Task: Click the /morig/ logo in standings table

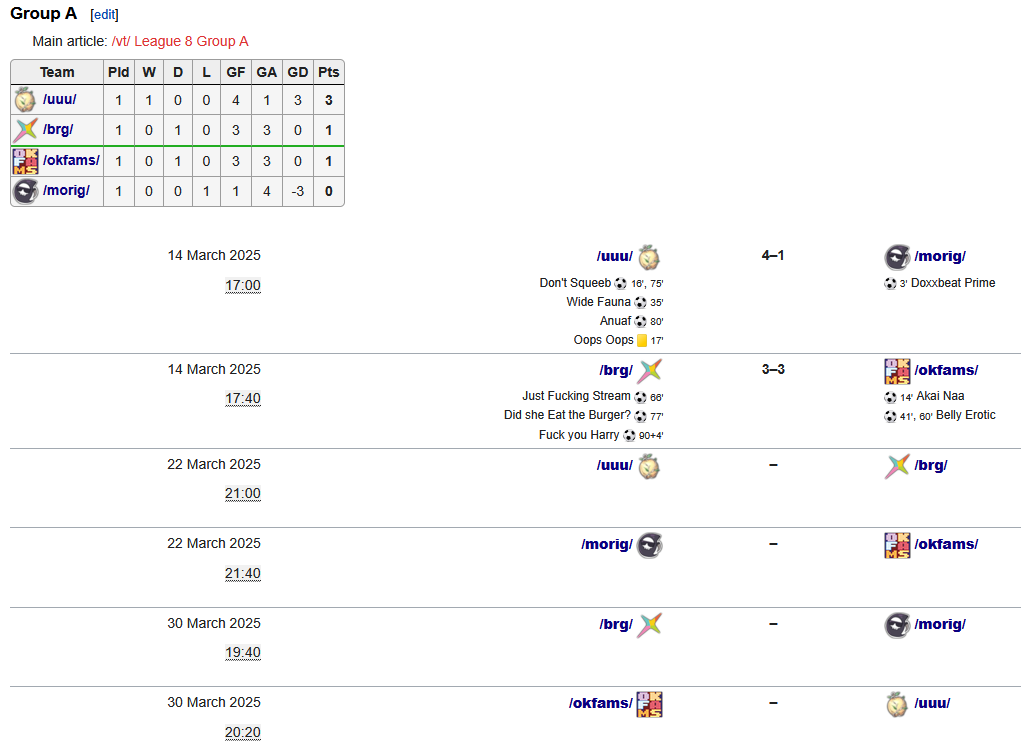Action: click(x=25, y=191)
